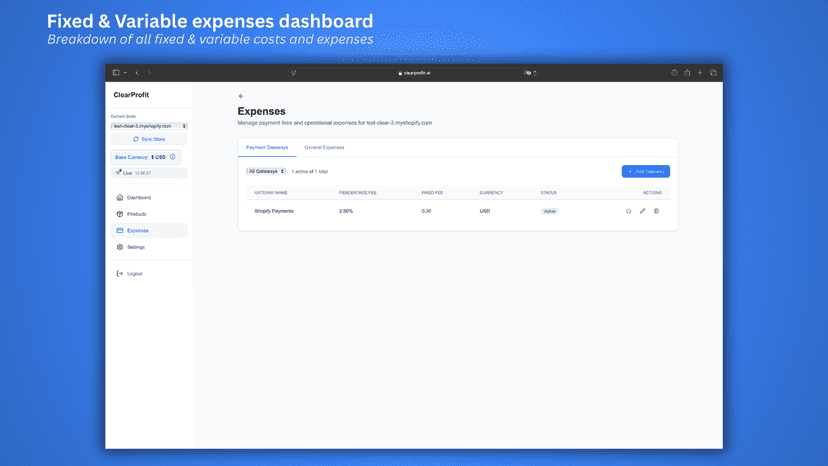Click the back arrow above Expenses heading
The height and width of the screenshot is (466, 828).
point(241,96)
